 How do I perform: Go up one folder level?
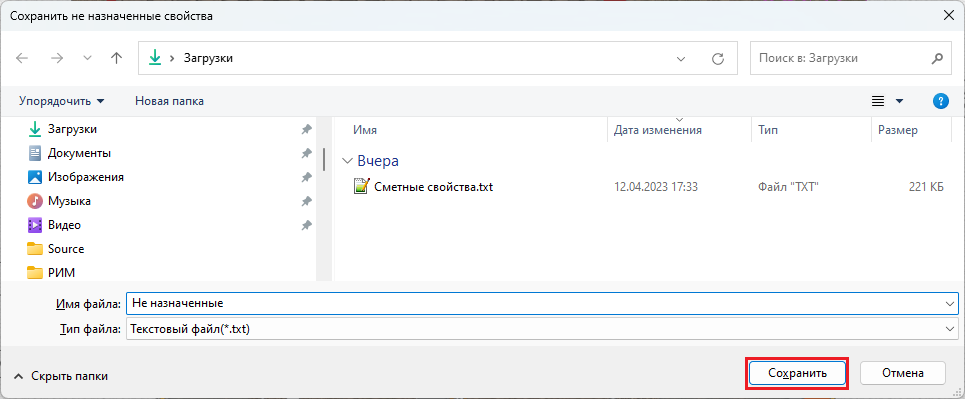coord(116,58)
